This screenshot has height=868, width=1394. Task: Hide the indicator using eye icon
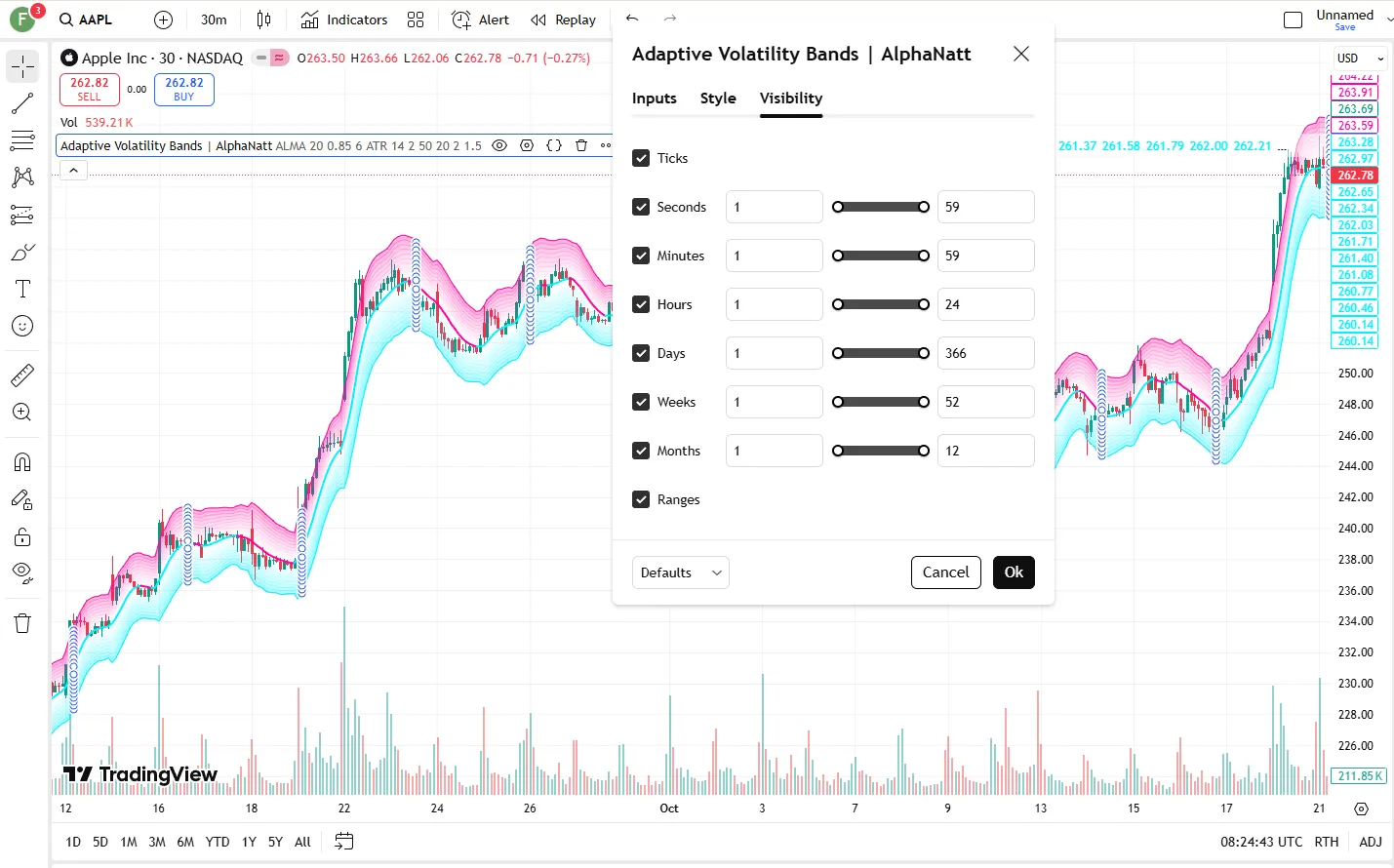(499, 145)
